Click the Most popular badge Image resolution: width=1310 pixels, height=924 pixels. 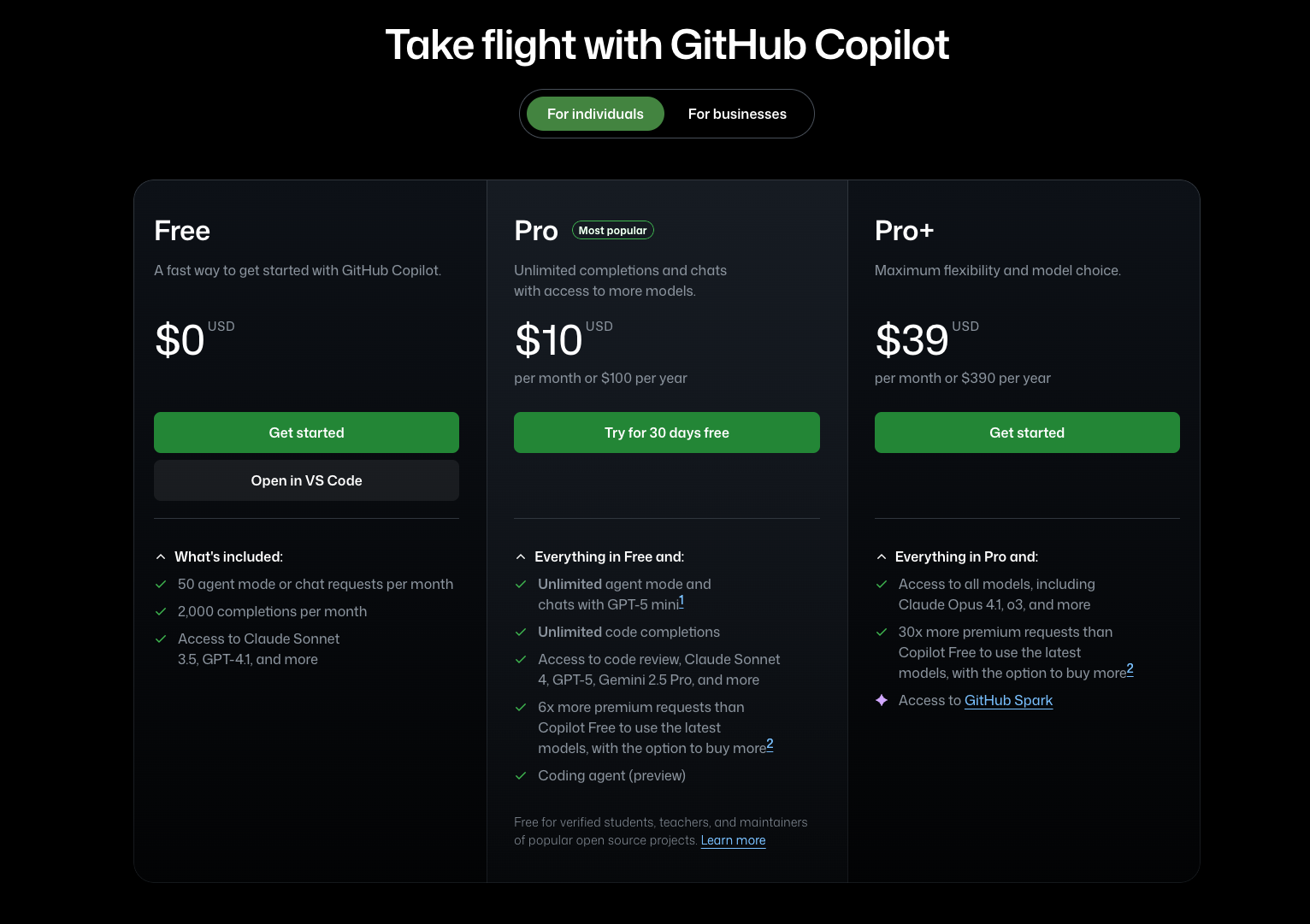click(x=612, y=230)
